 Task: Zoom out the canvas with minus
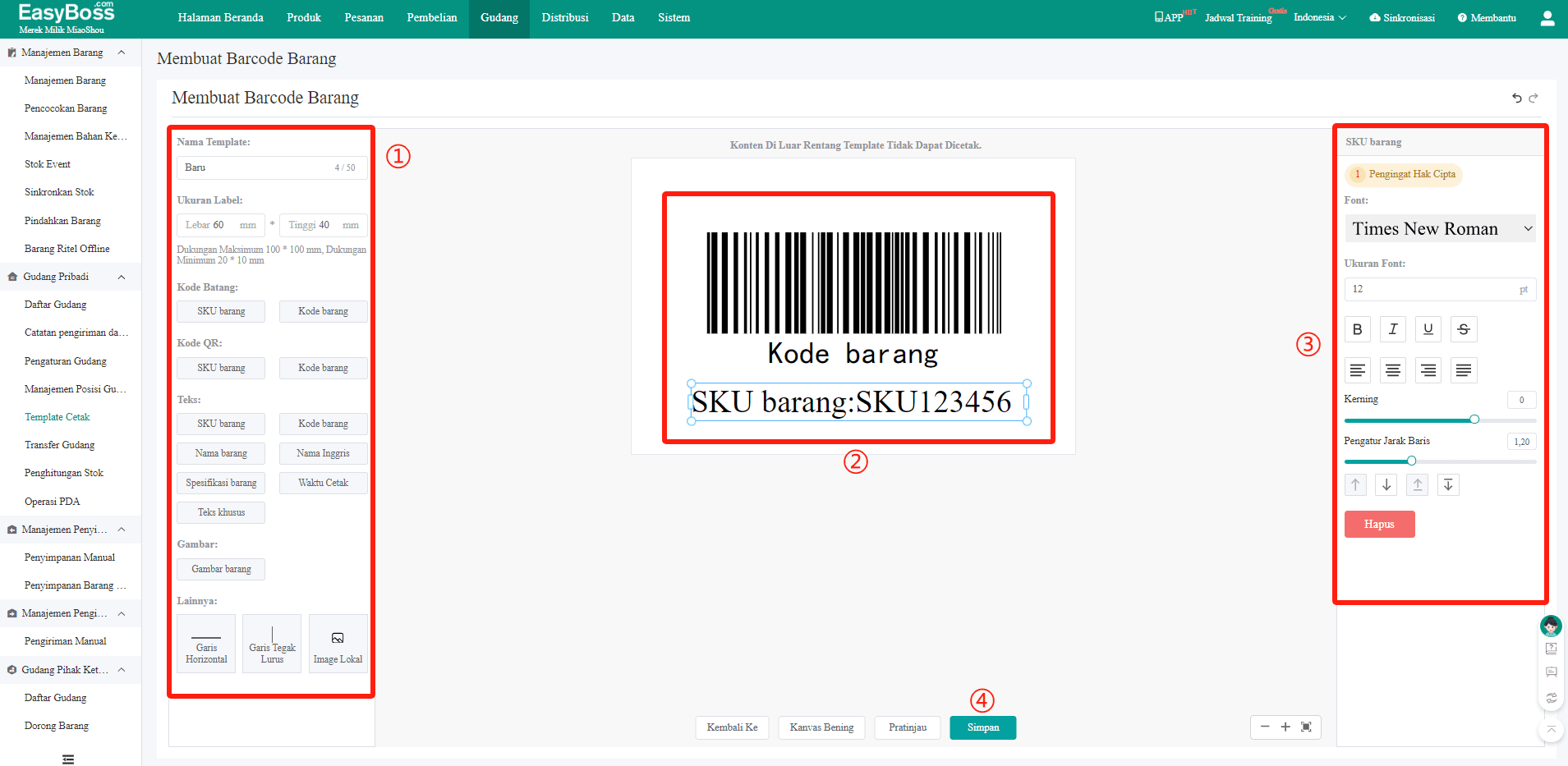coord(1265,727)
